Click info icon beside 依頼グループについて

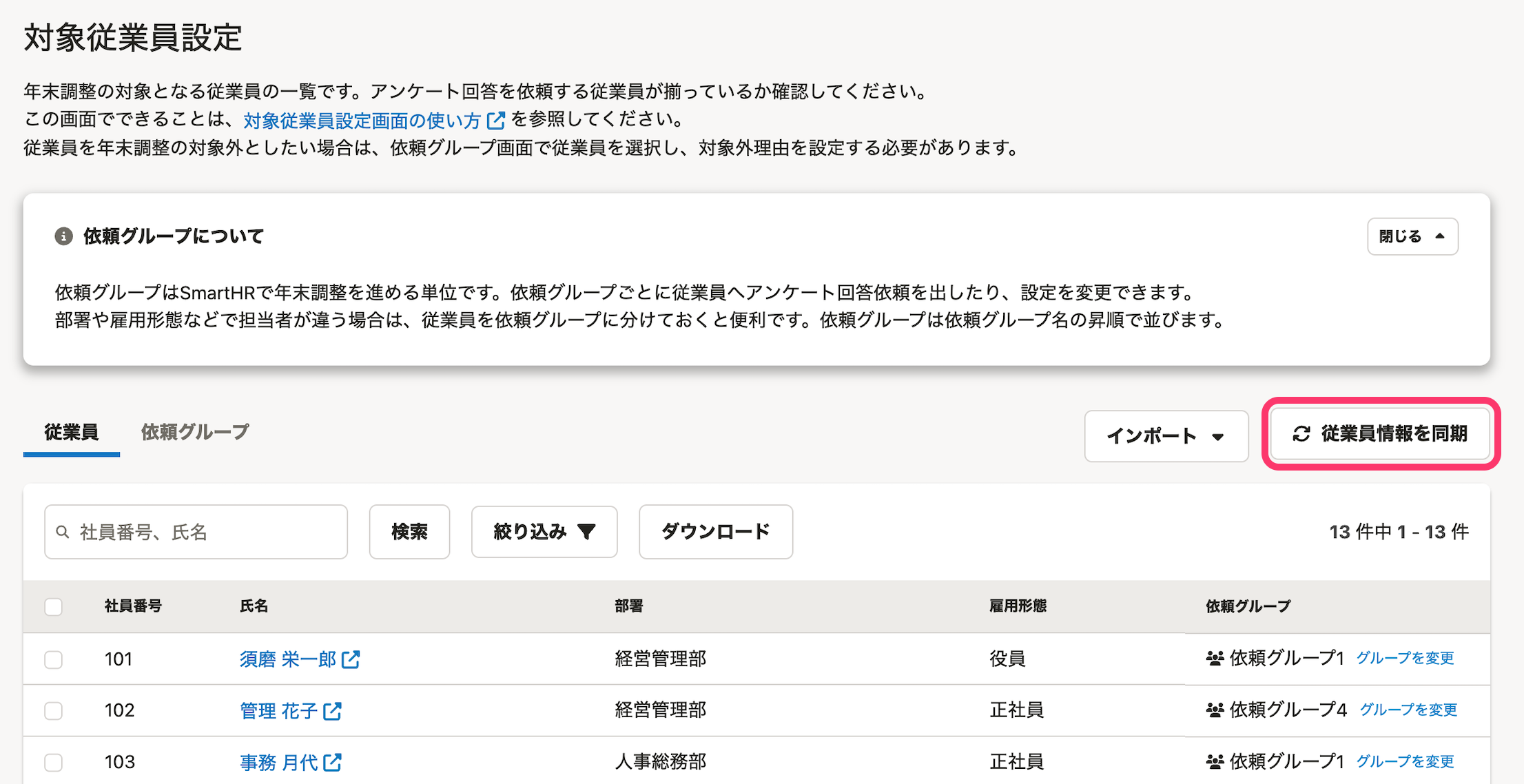[x=63, y=236]
